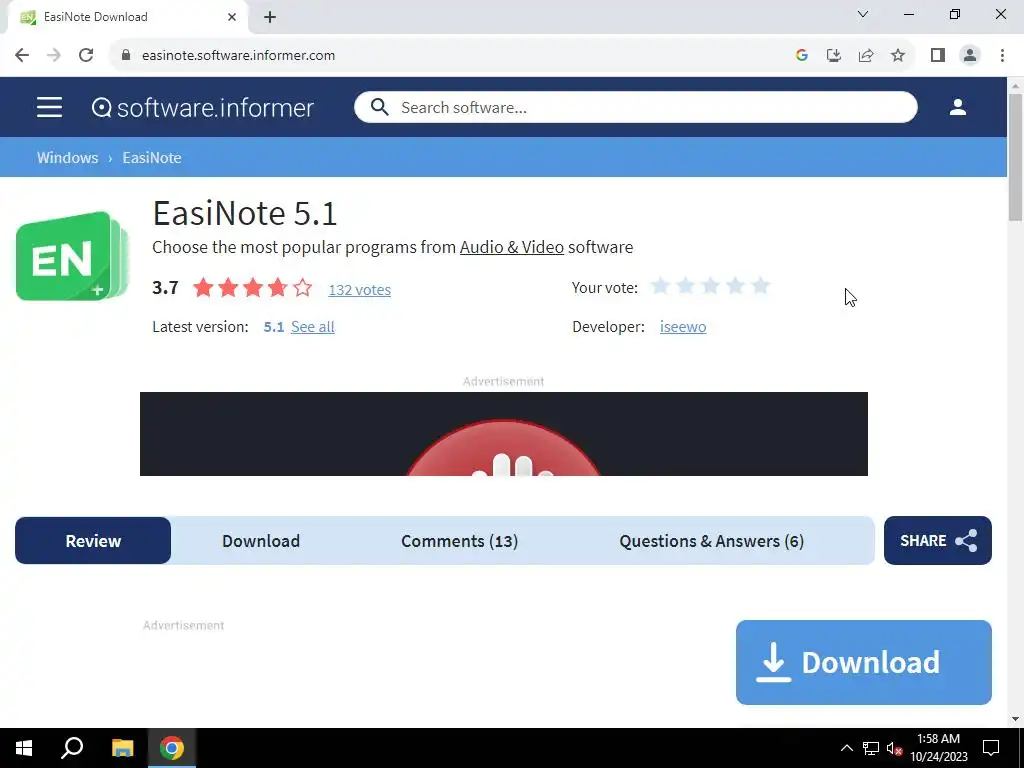Go back to previous page
This screenshot has height=768, width=1024.
[22, 55]
